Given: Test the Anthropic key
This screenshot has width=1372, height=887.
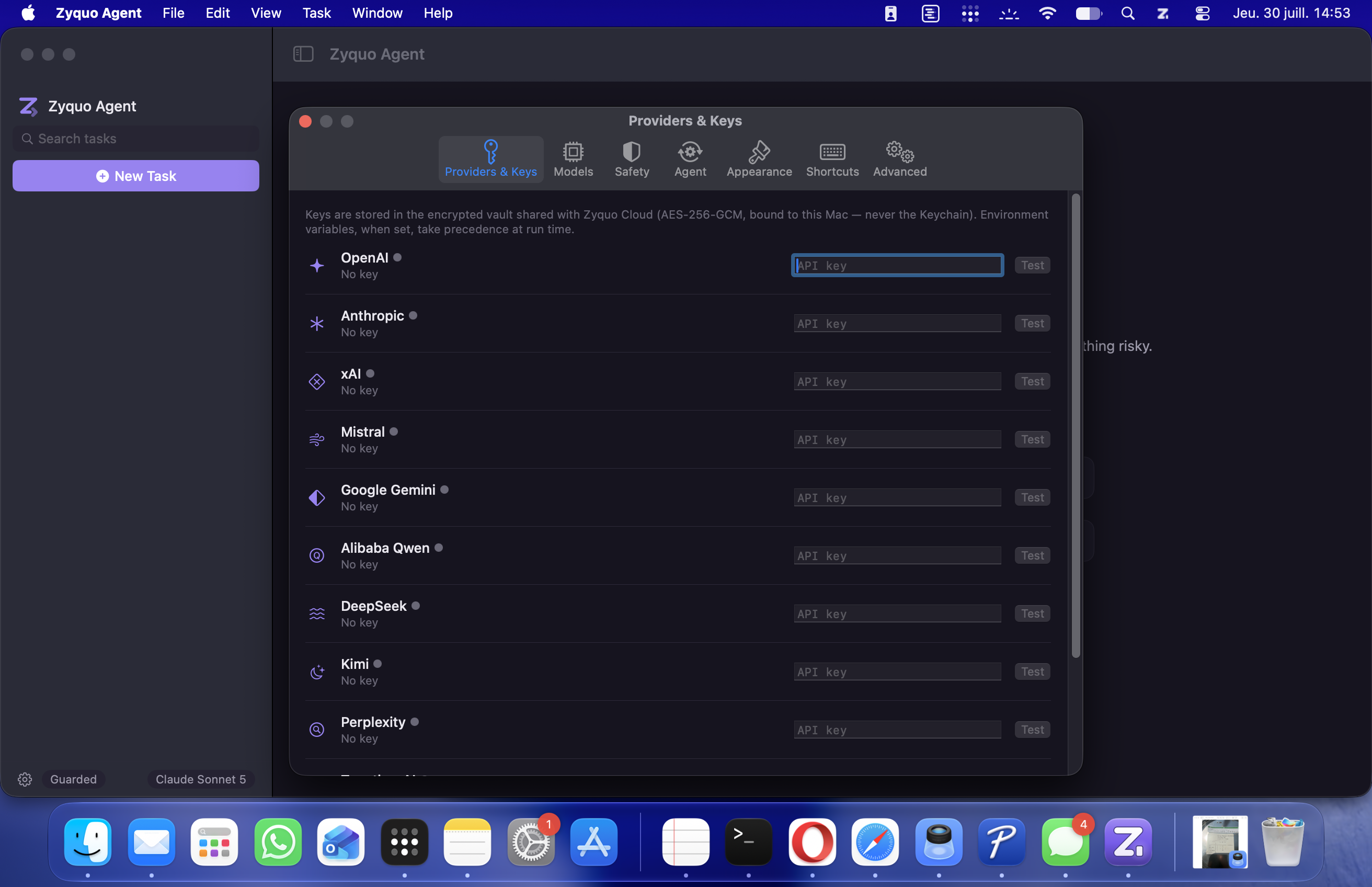Looking at the screenshot, I should tap(1032, 324).
